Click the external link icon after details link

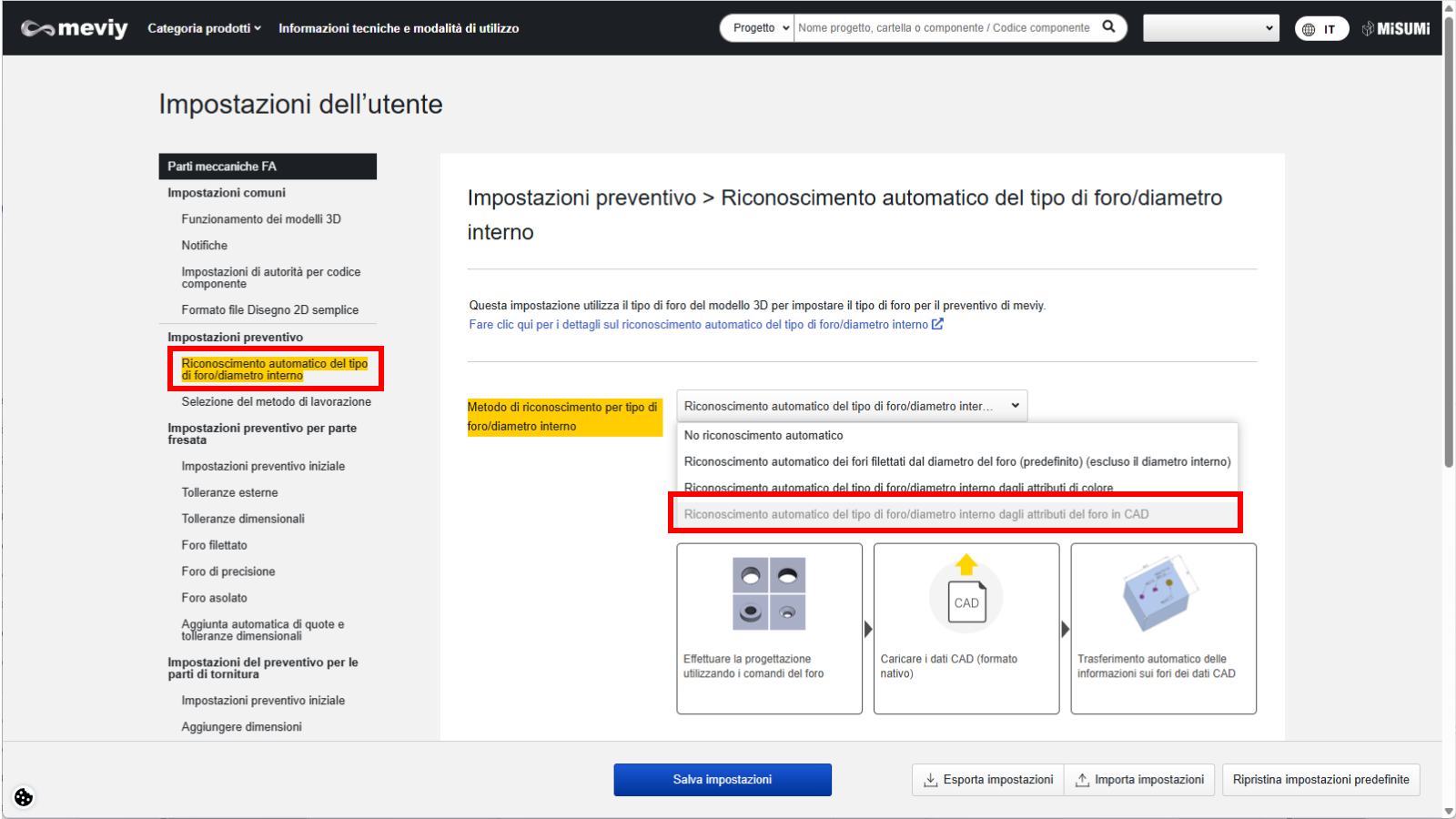tap(937, 324)
